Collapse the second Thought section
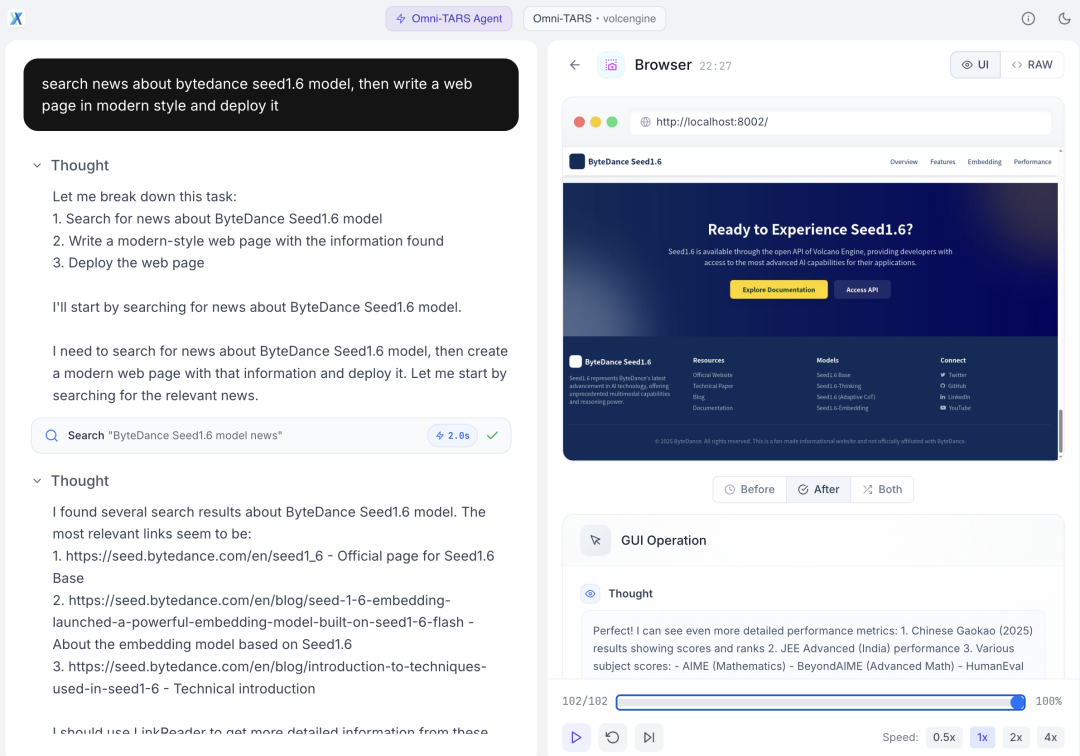1080x756 pixels. (37, 481)
